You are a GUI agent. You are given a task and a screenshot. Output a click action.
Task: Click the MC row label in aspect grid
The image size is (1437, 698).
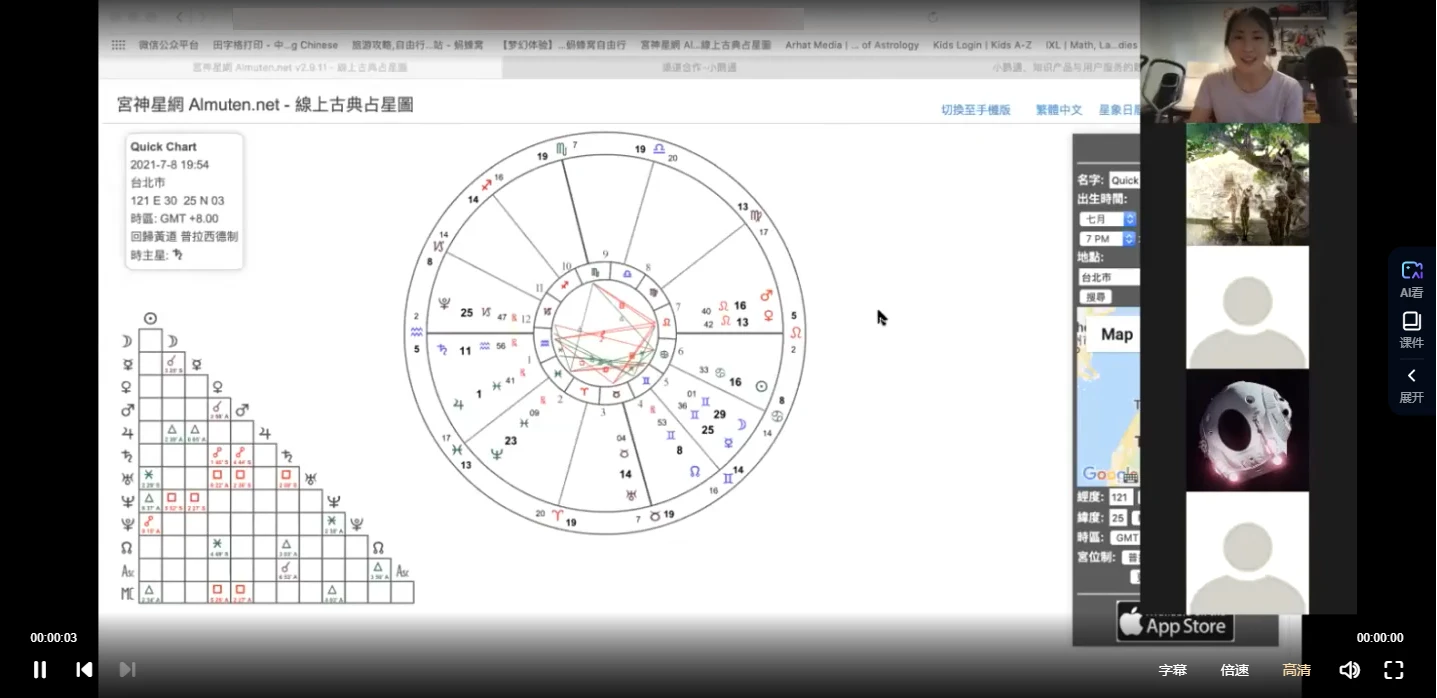[x=127, y=593]
